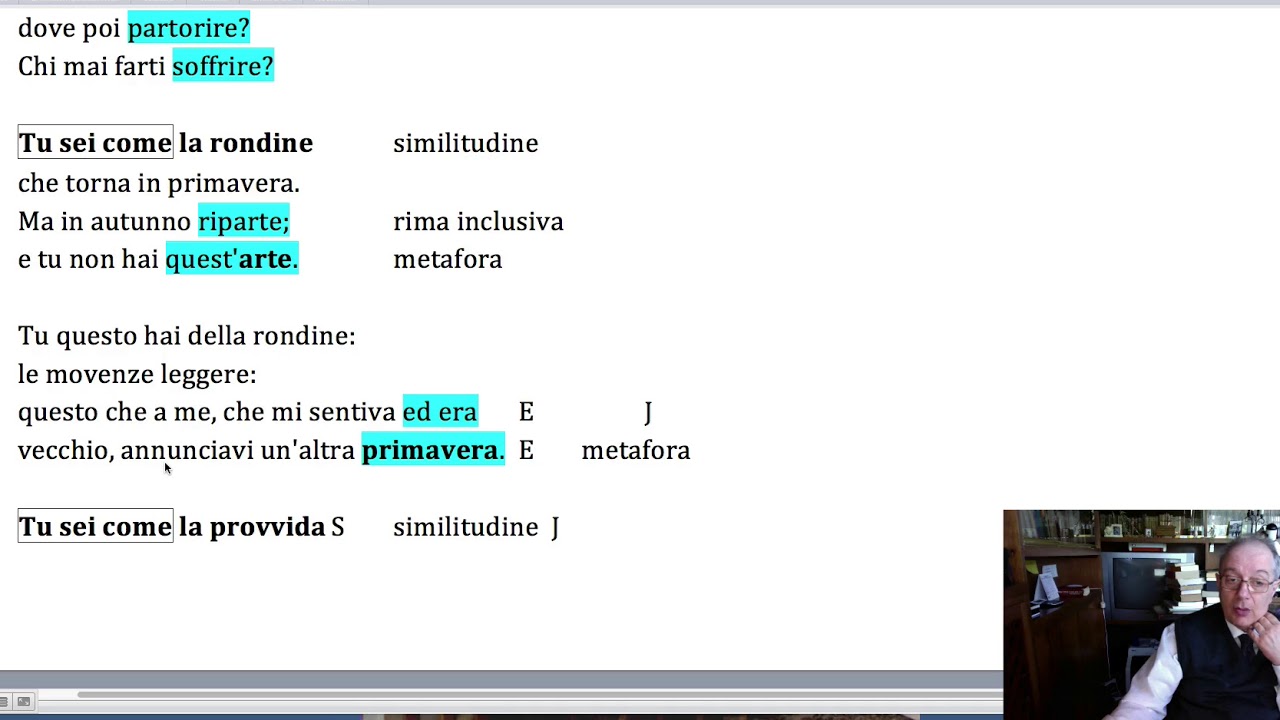Click the boxed text "Tu sei come" before "la rondine"
Image resolution: width=1280 pixels, height=720 pixels.
pyautogui.click(x=95, y=143)
